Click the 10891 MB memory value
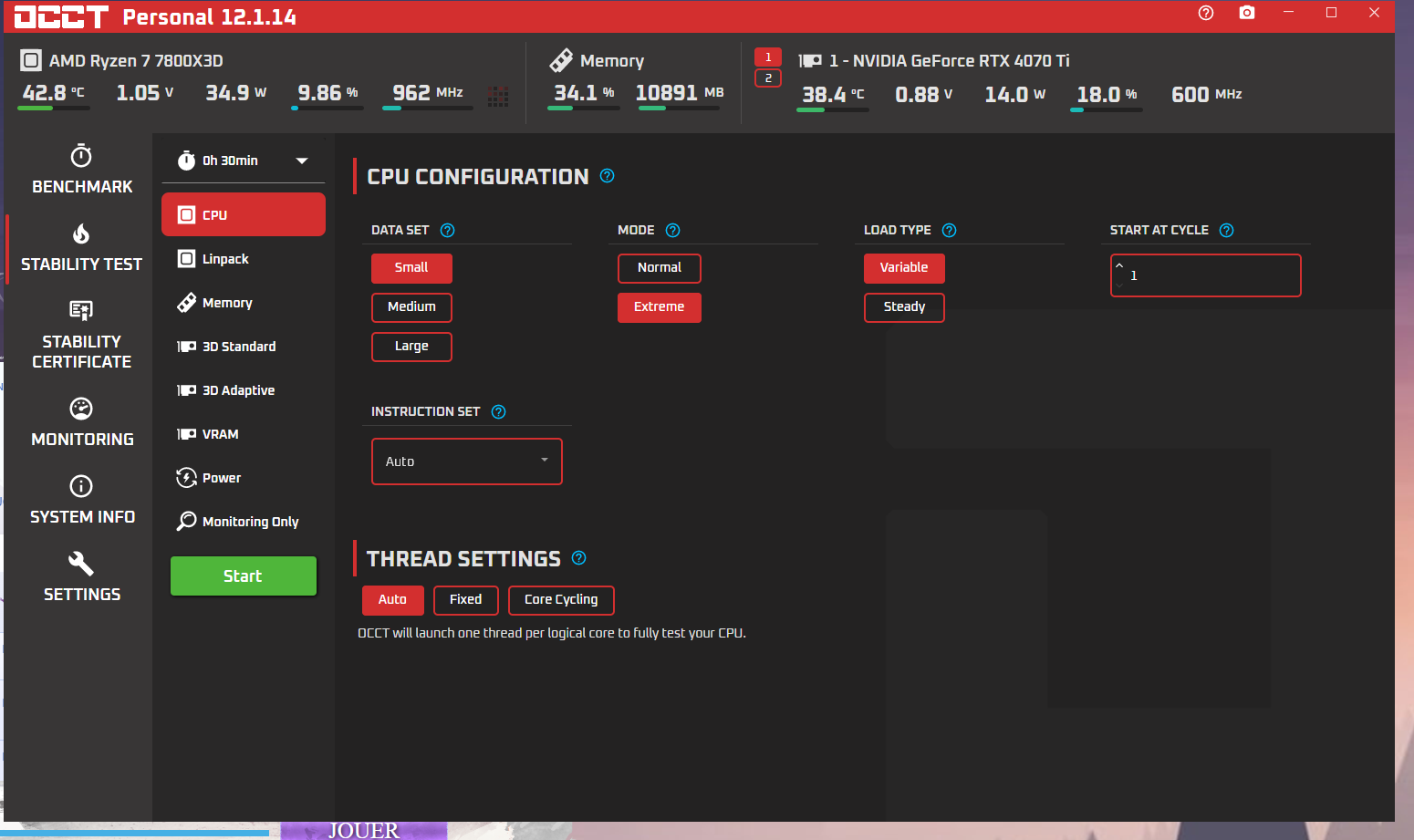 [680, 93]
